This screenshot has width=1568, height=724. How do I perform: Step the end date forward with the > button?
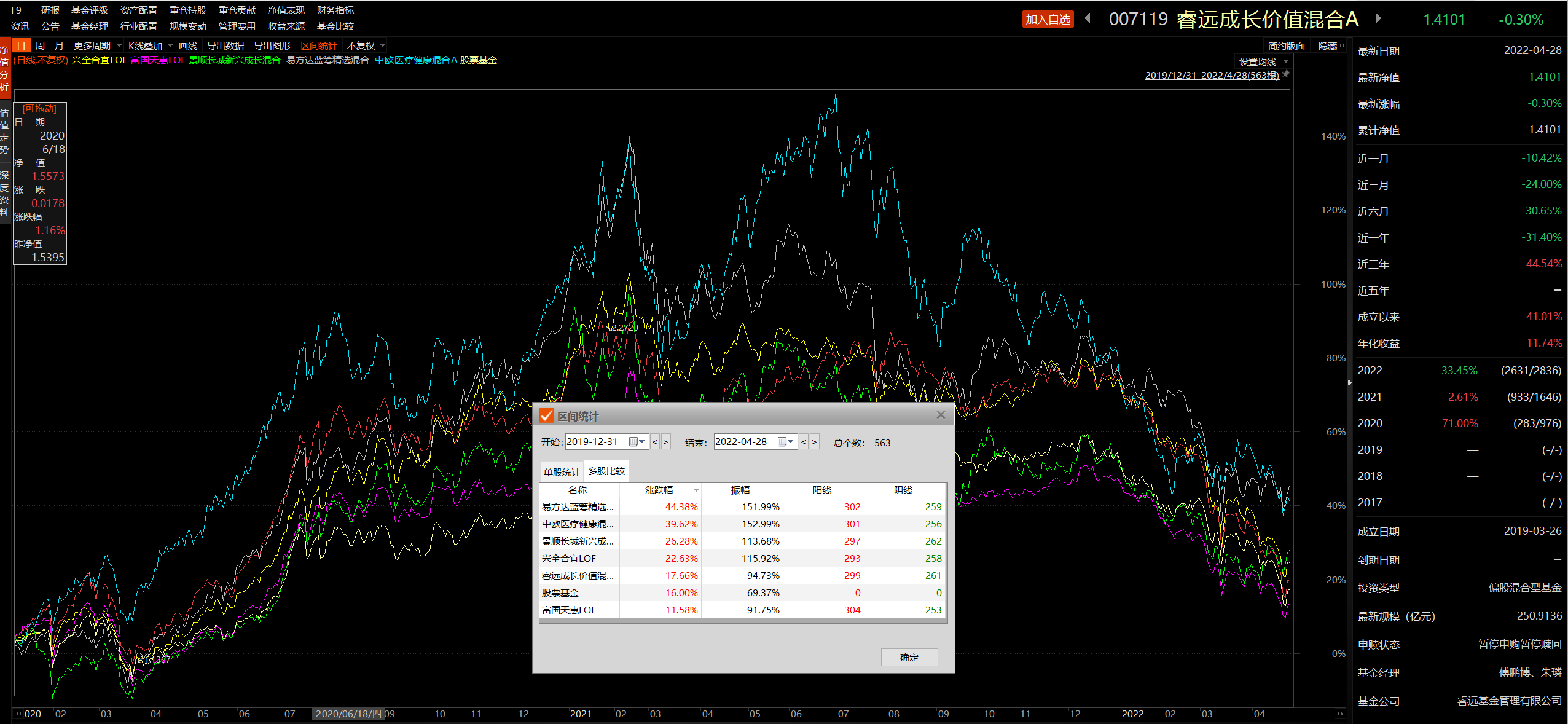click(x=814, y=442)
